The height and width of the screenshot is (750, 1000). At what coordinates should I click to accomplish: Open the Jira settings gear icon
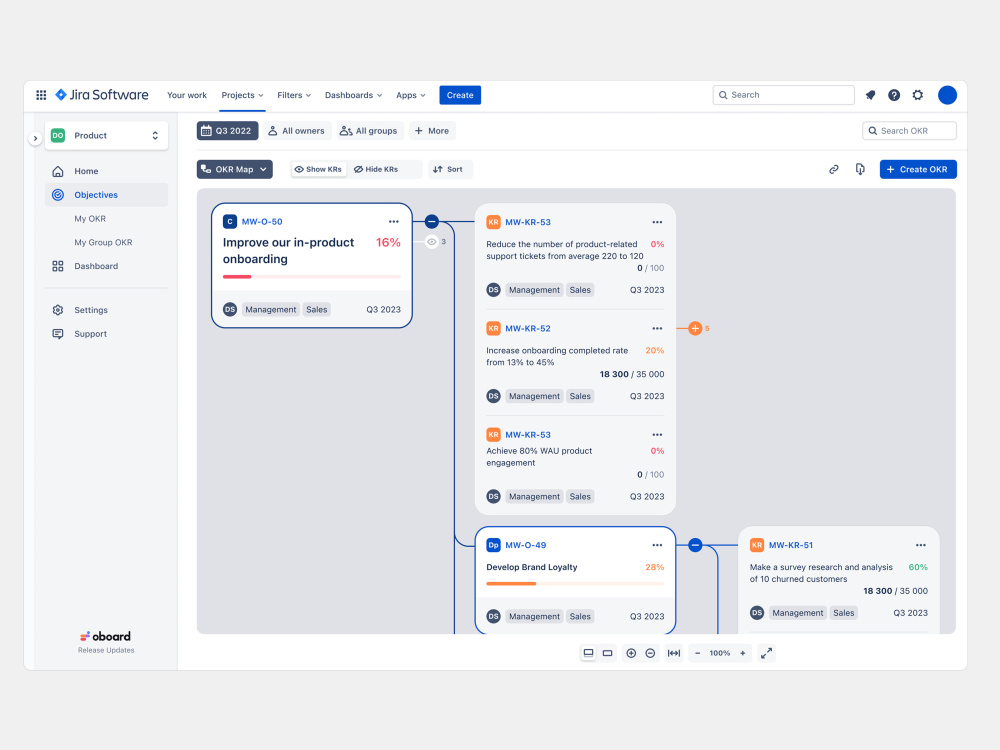pyautogui.click(x=918, y=95)
